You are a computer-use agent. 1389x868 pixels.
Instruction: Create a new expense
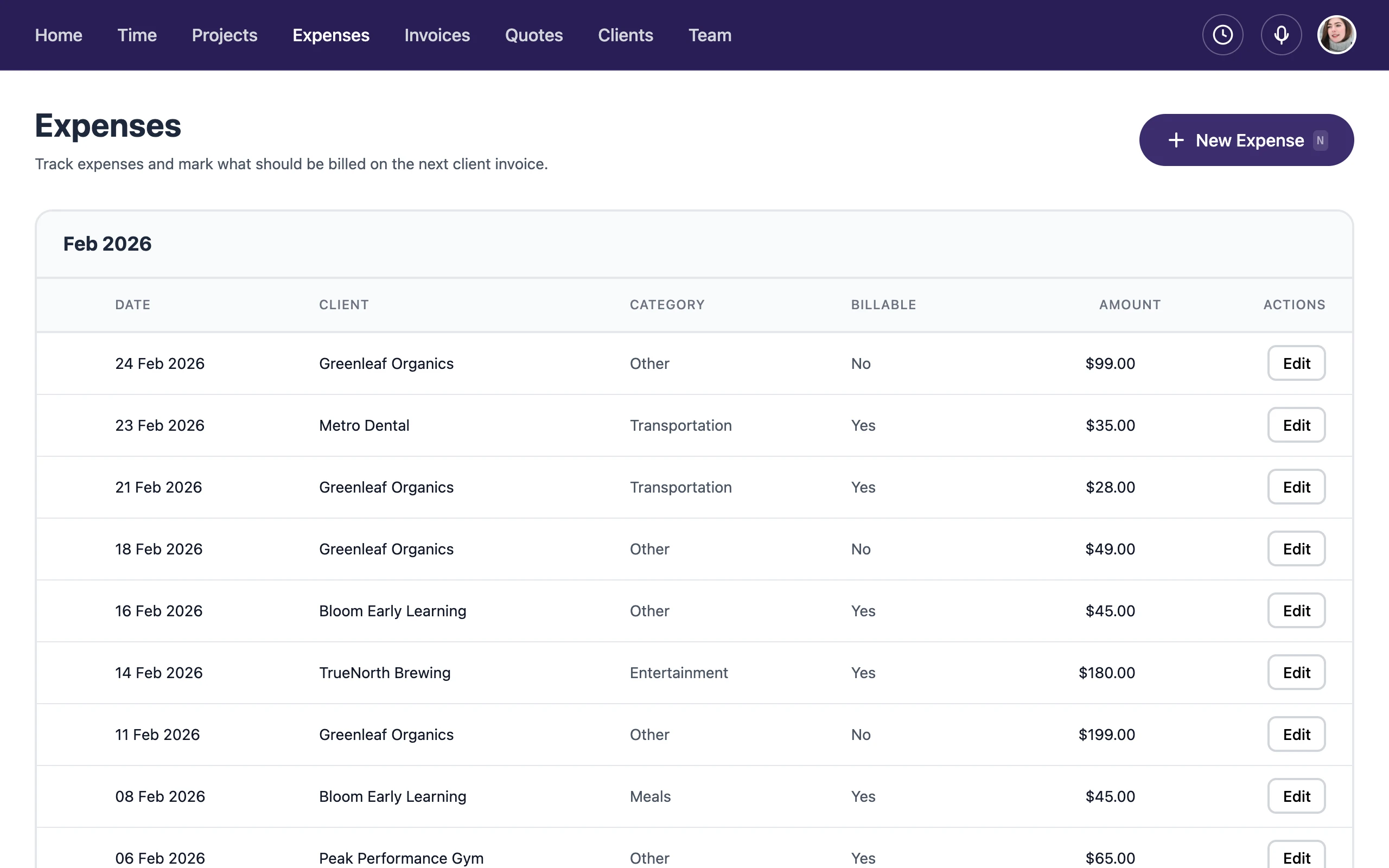[x=1245, y=139]
